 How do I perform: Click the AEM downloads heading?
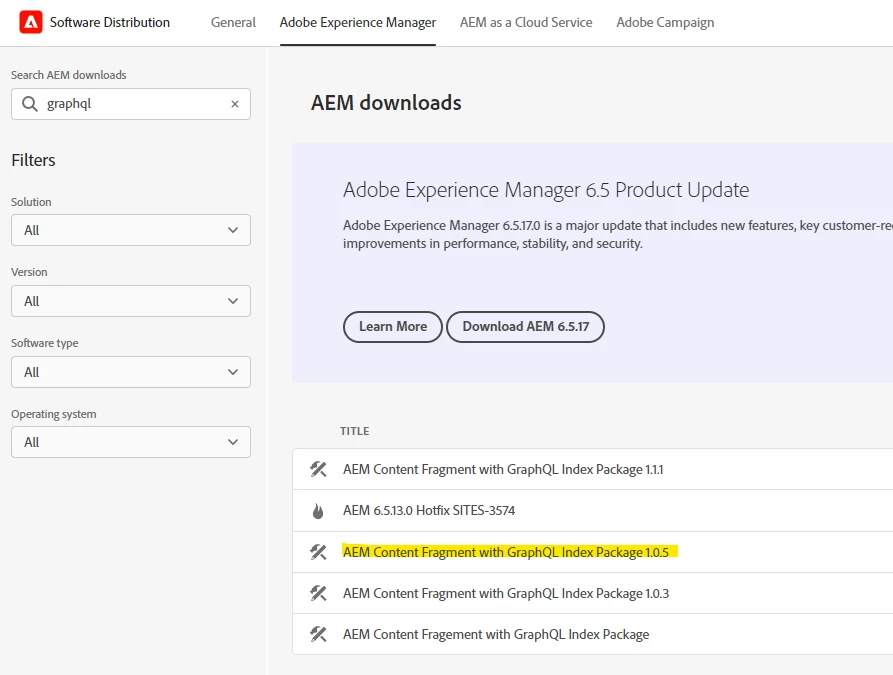point(386,103)
